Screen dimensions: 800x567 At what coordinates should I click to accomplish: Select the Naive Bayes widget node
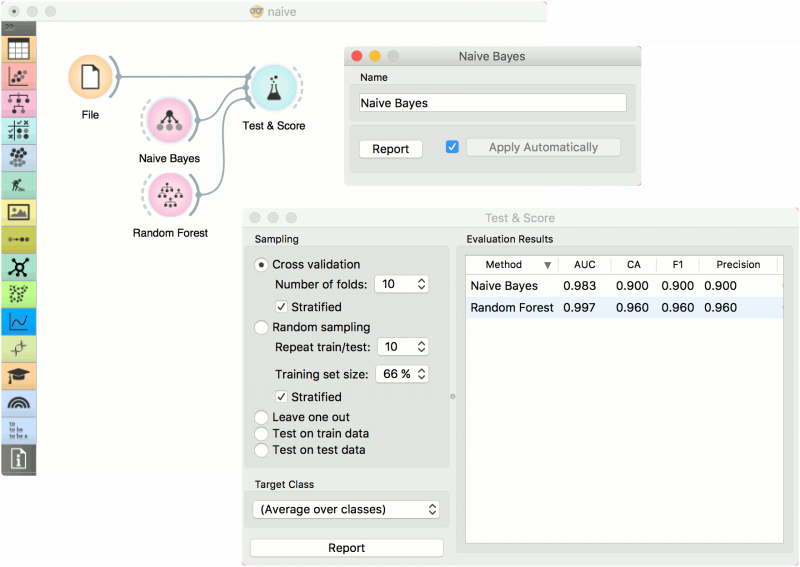(x=169, y=121)
